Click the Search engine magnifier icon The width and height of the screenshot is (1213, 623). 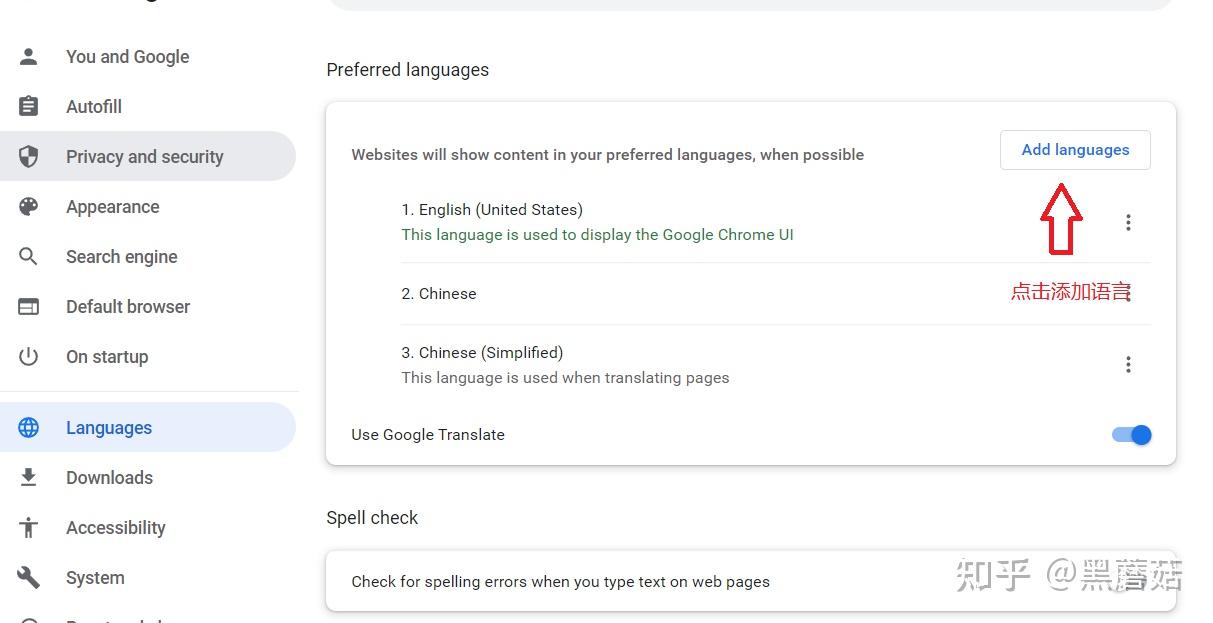click(x=29, y=257)
